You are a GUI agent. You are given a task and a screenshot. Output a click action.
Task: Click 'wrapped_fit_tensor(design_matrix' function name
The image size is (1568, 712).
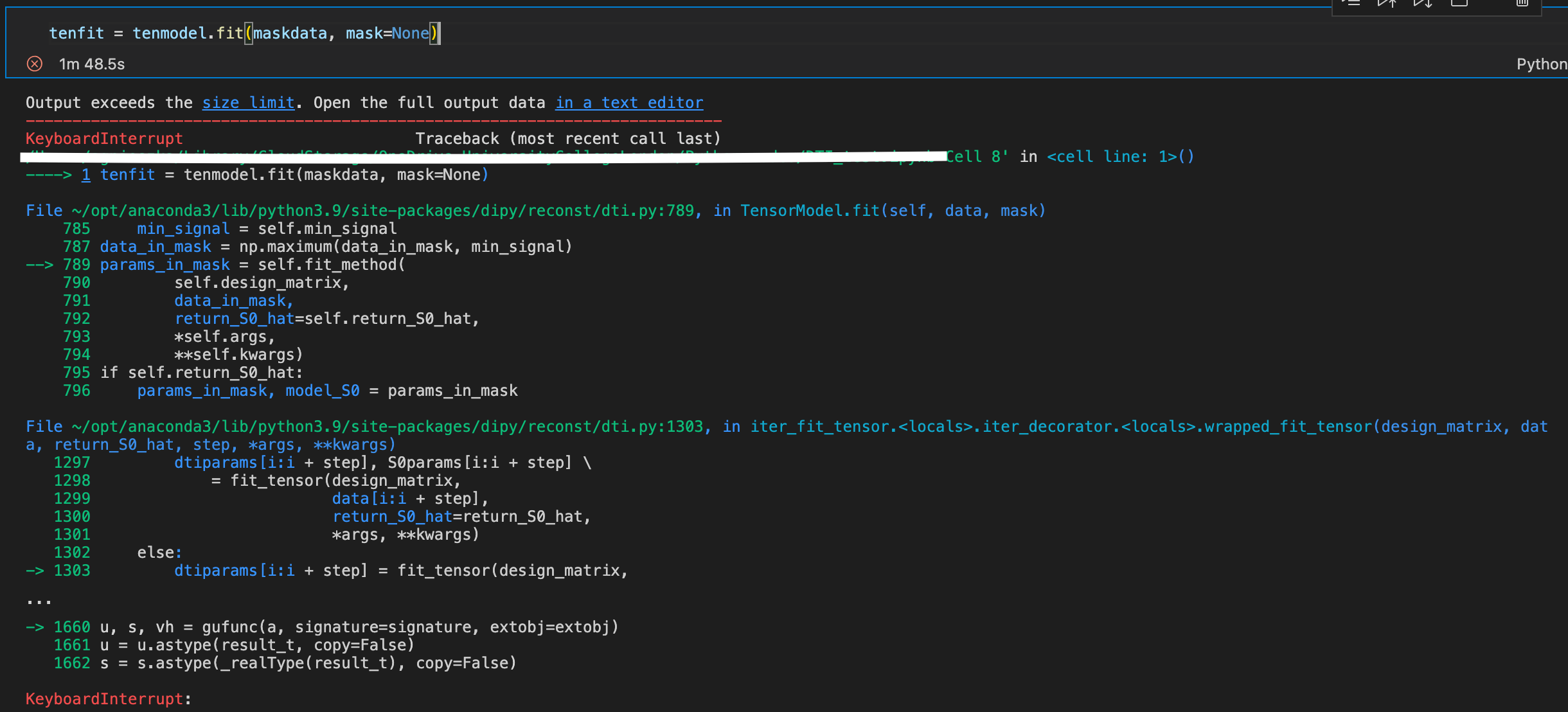coord(1353,427)
